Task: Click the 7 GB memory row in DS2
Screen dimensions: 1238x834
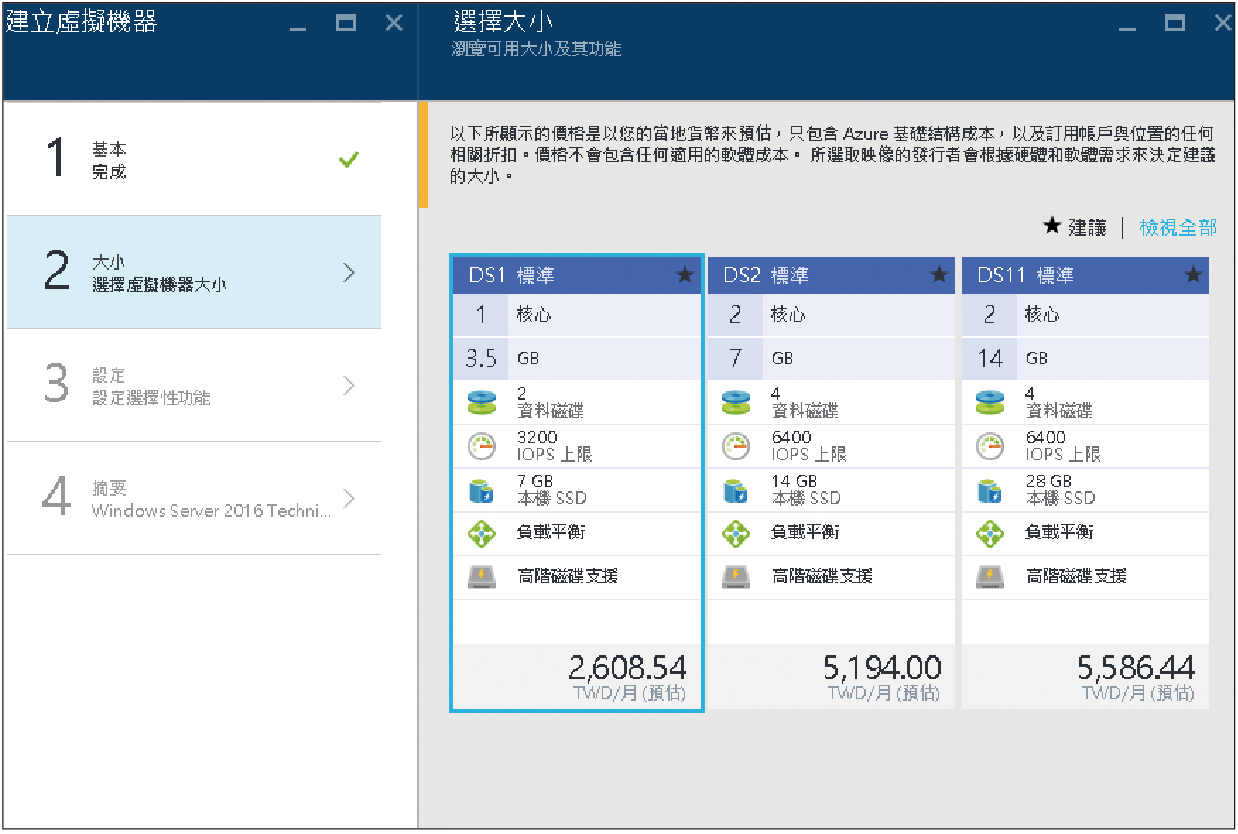Action: (x=831, y=358)
